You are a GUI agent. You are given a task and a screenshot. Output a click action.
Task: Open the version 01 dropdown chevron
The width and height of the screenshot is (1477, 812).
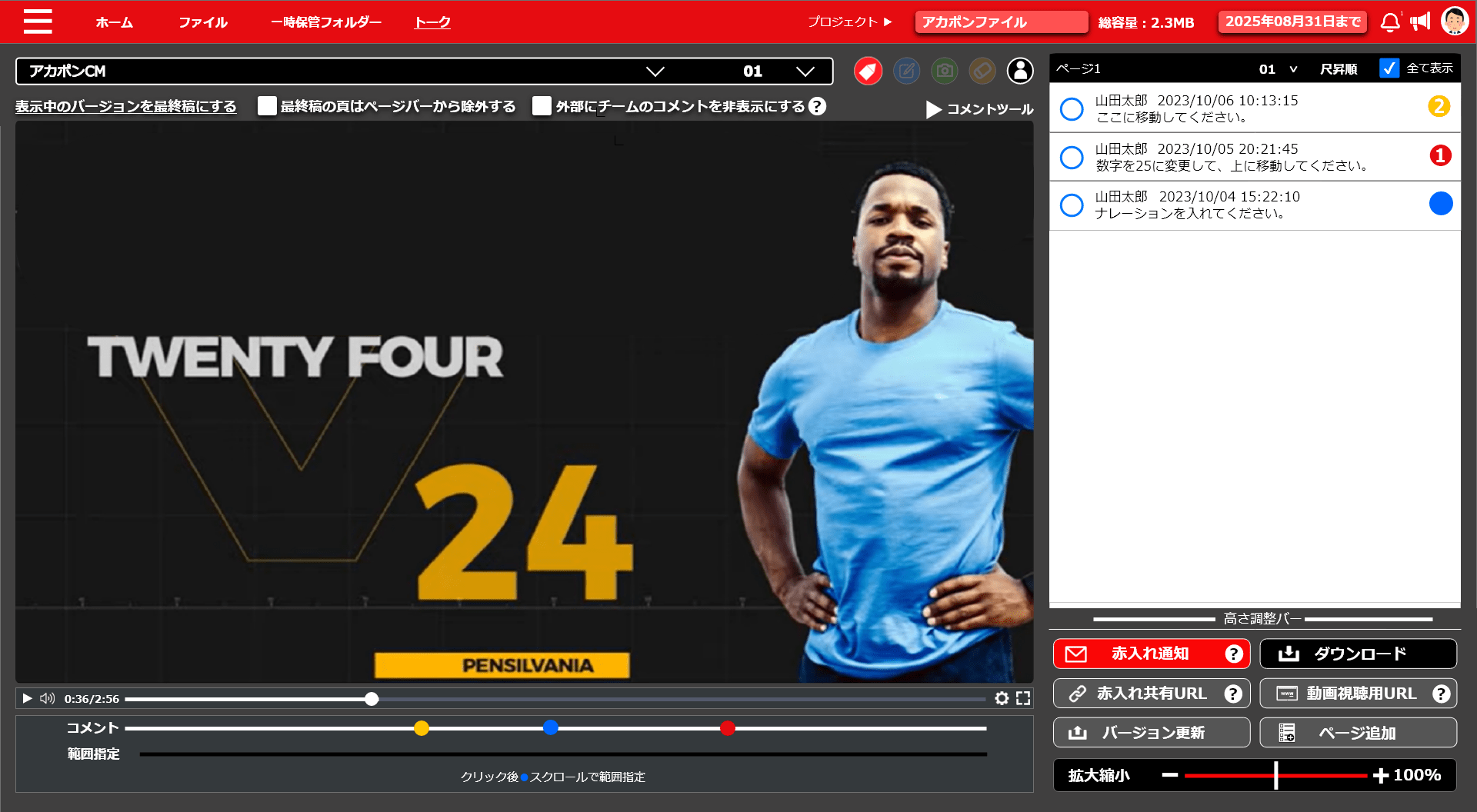(805, 72)
